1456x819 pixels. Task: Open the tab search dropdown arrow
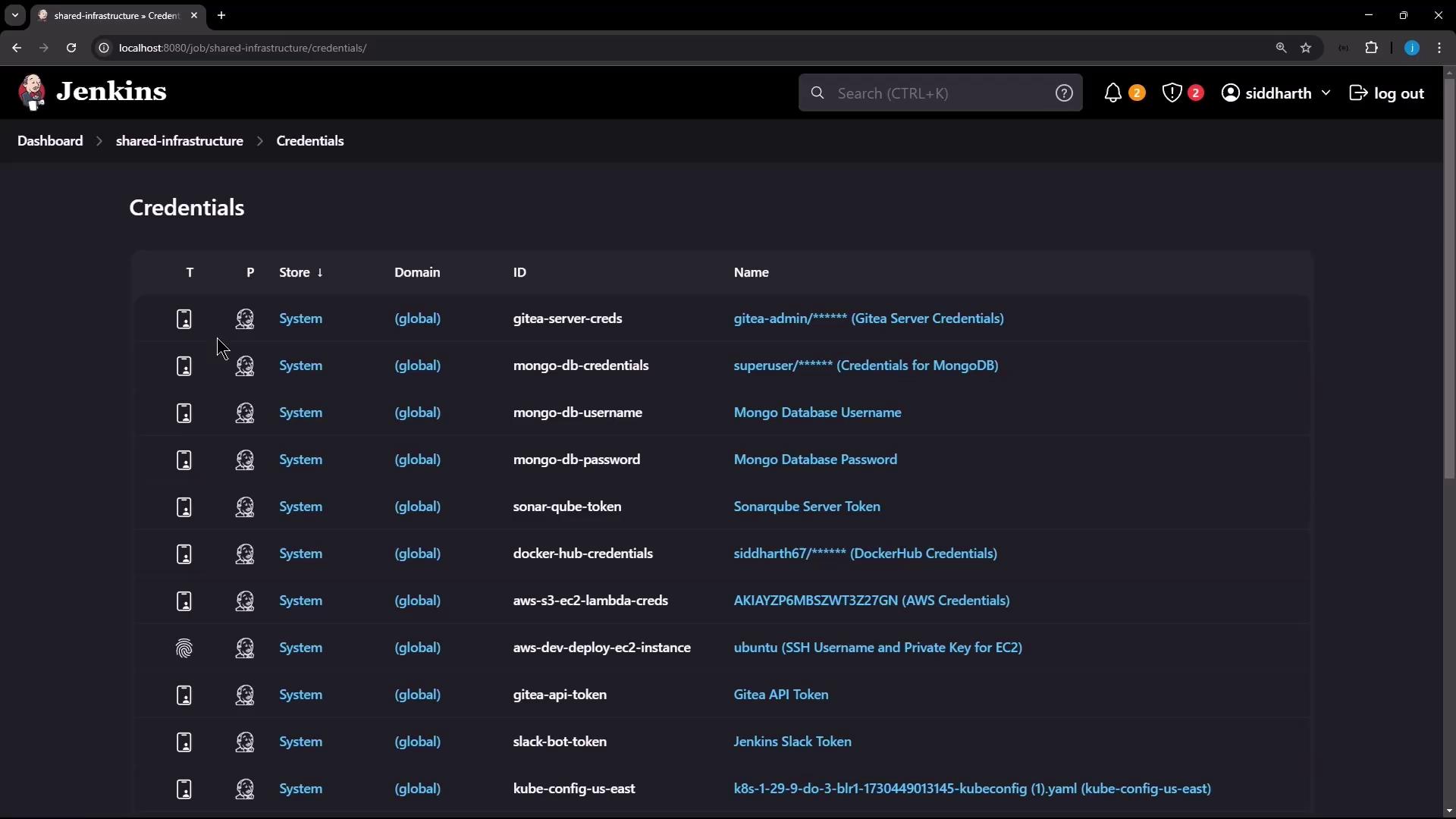point(14,15)
